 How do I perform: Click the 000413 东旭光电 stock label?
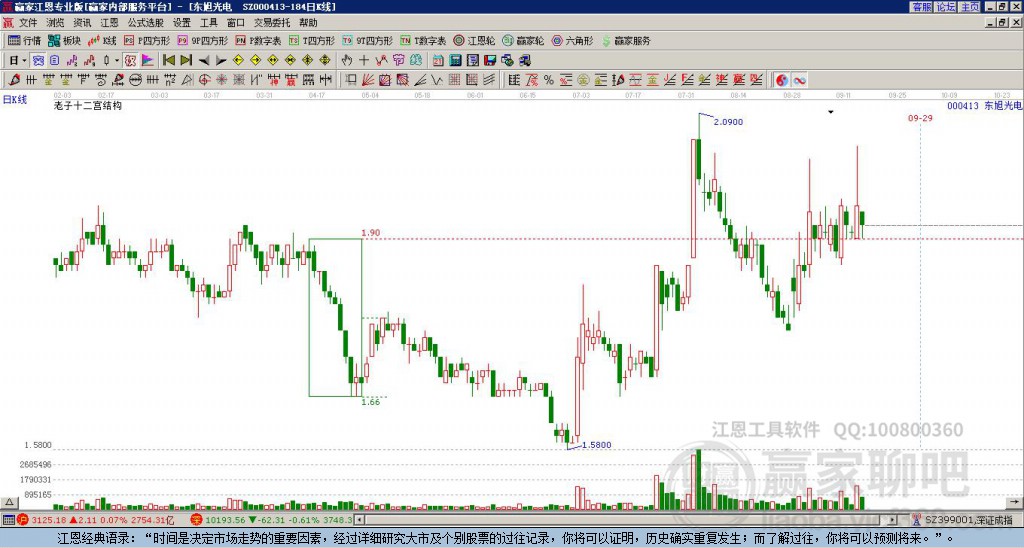984,105
